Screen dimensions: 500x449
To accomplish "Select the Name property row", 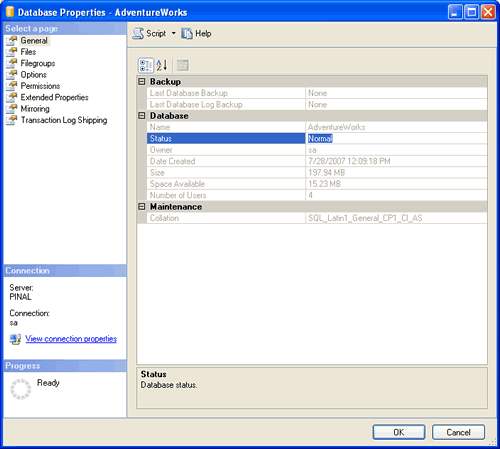I will click(317, 127).
